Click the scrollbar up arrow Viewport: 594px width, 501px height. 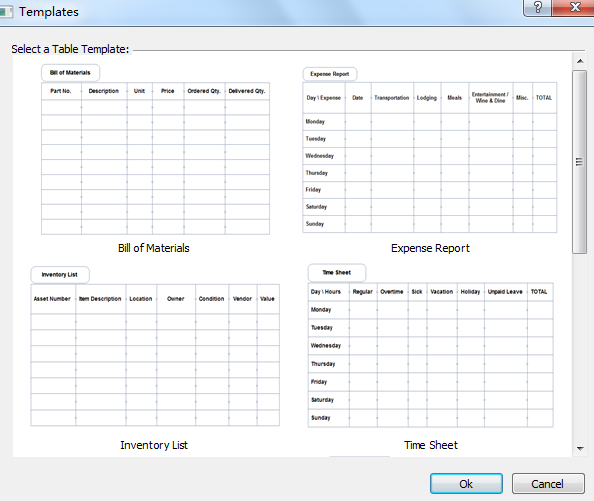coord(580,61)
